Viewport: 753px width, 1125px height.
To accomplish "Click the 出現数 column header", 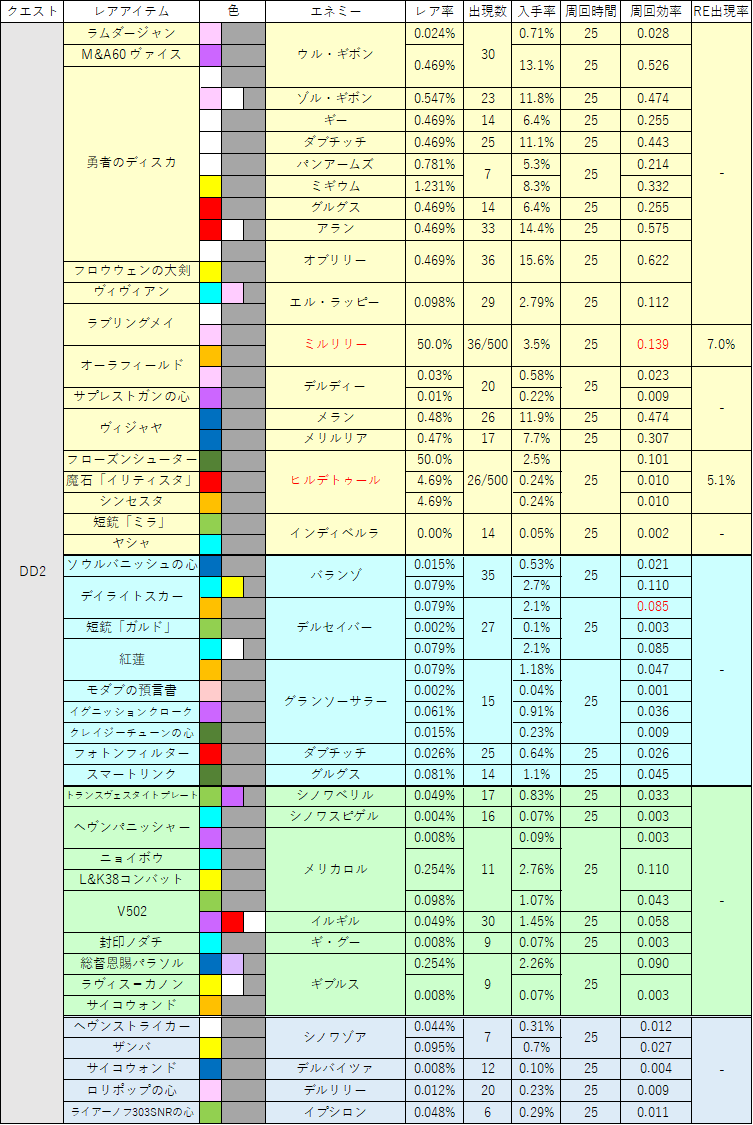I will click(488, 11).
